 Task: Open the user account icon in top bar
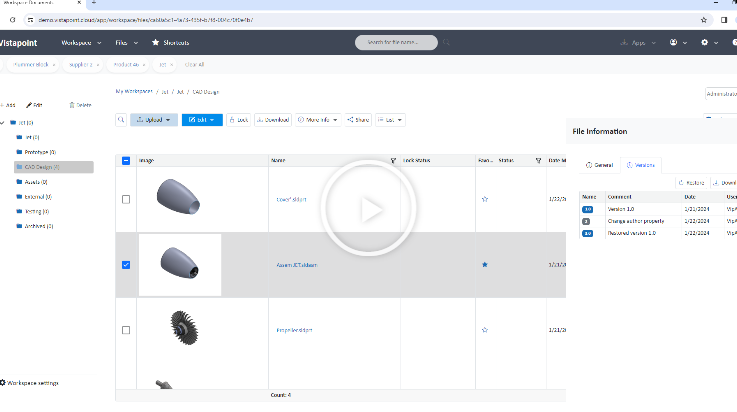coord(673,43)
